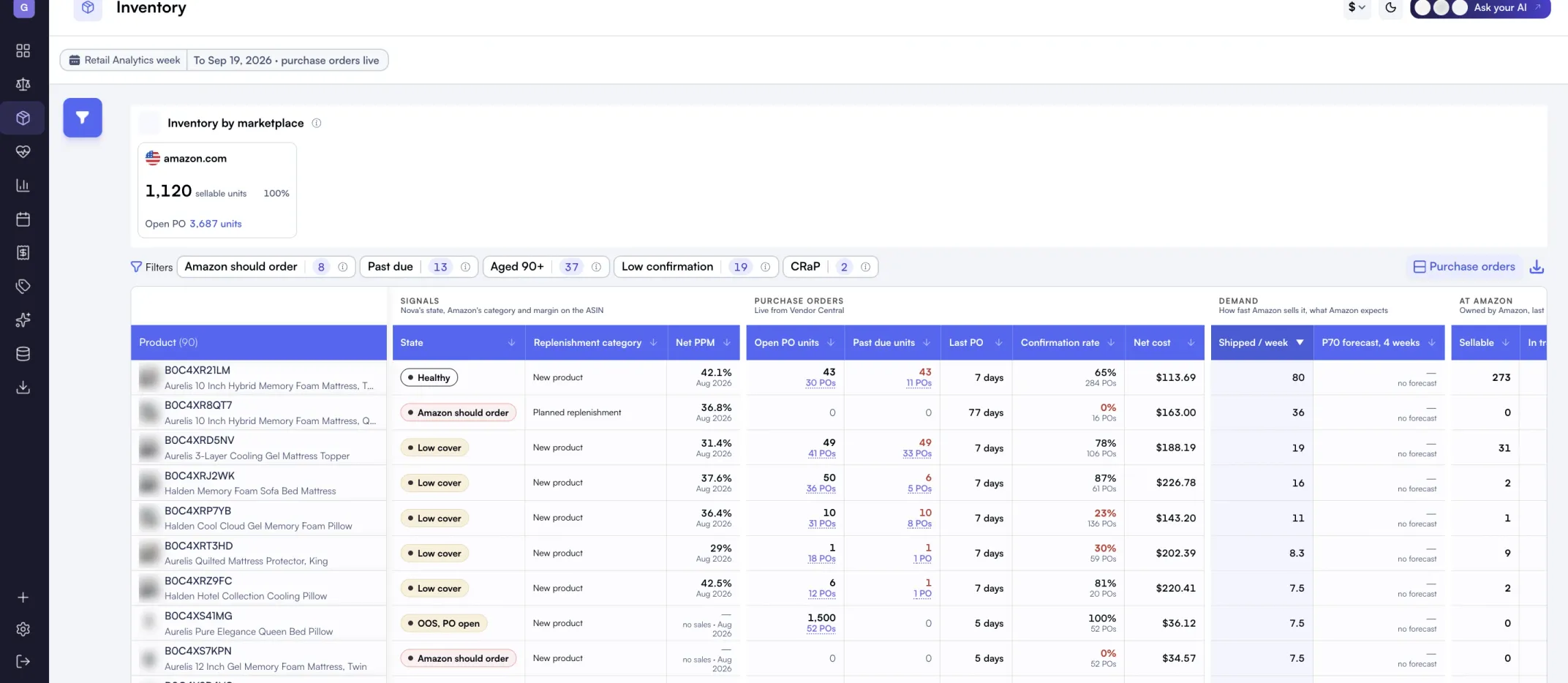This screenshot has height=683, width=1568.
Task: Open the bar chart icon in sidebar
Action: 23,185
